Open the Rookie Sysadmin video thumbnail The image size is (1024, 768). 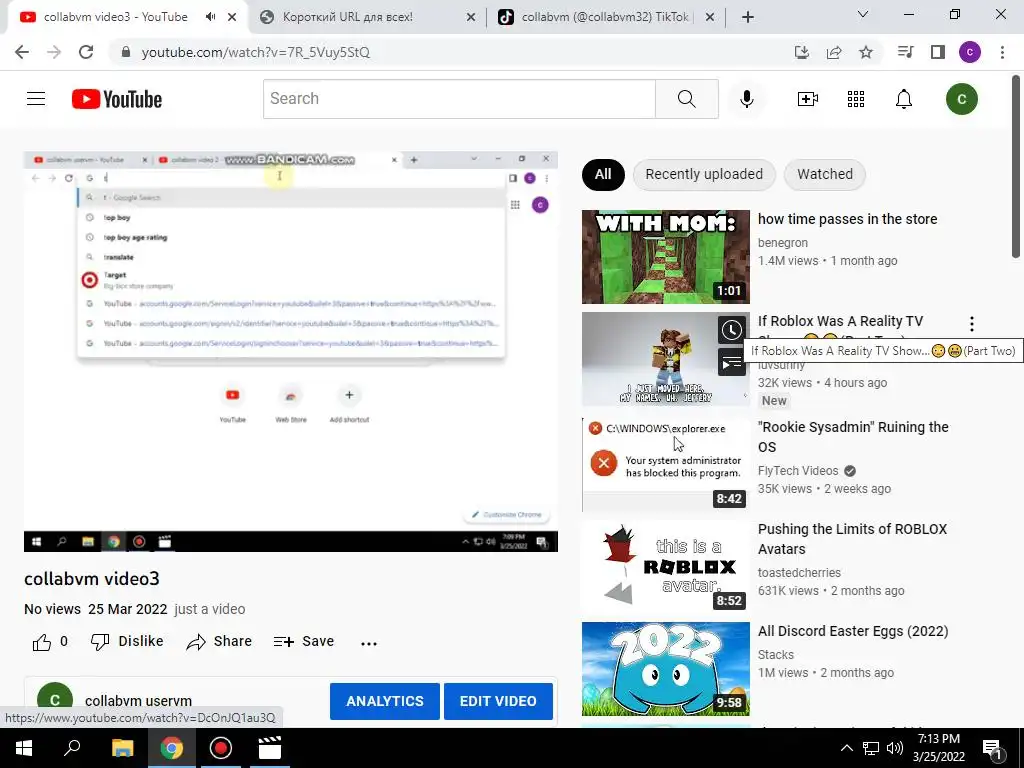pos(665,464)
